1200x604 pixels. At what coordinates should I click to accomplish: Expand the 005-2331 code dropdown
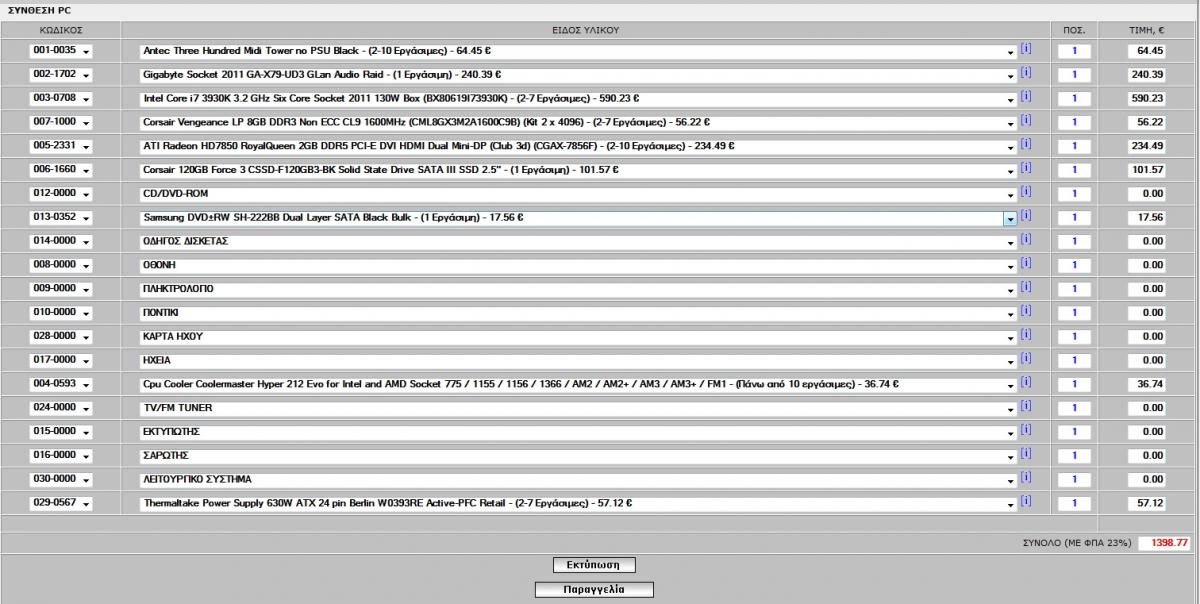(60, 146)
